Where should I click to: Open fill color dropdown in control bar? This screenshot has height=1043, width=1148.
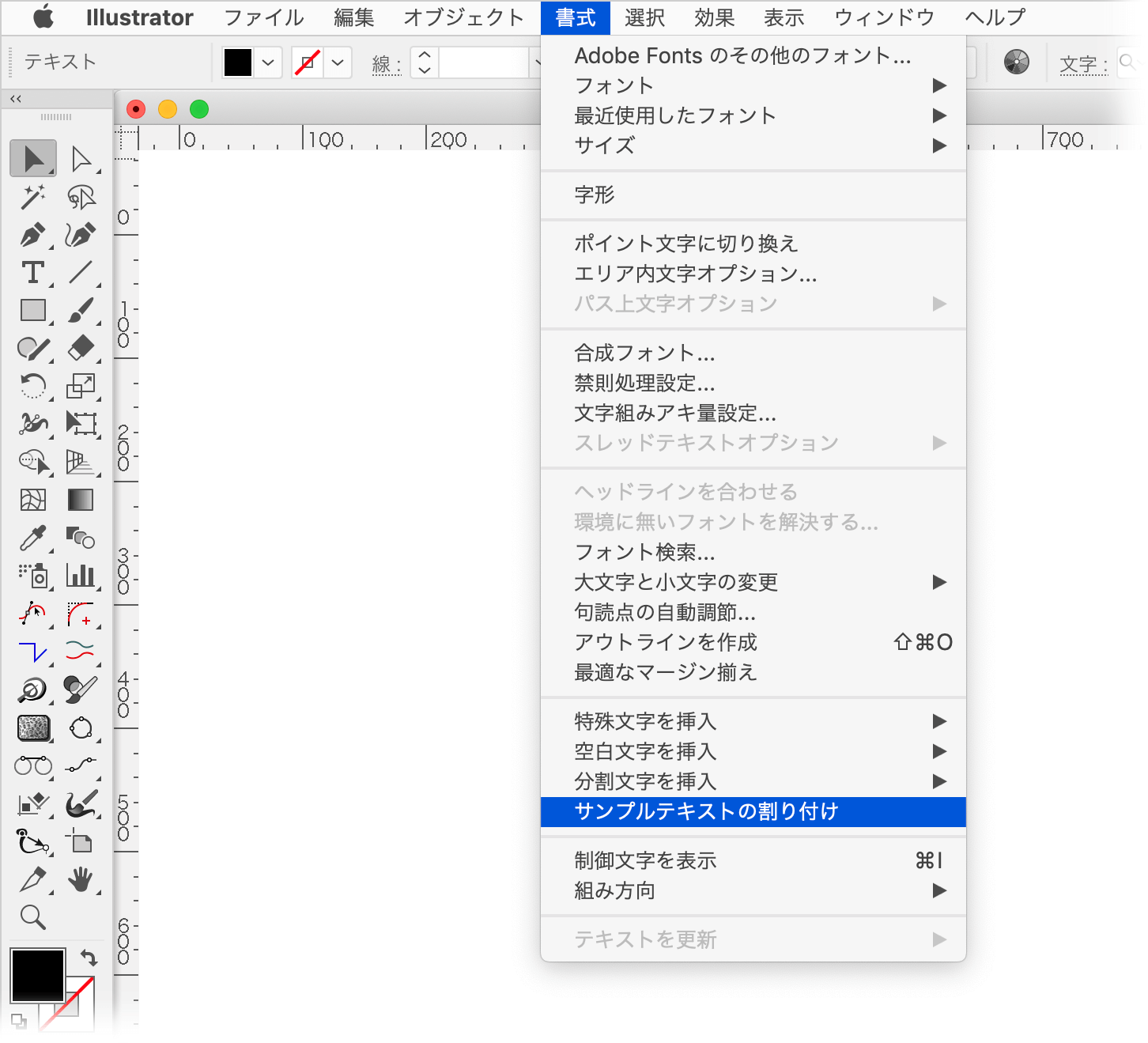coord(268,62)
